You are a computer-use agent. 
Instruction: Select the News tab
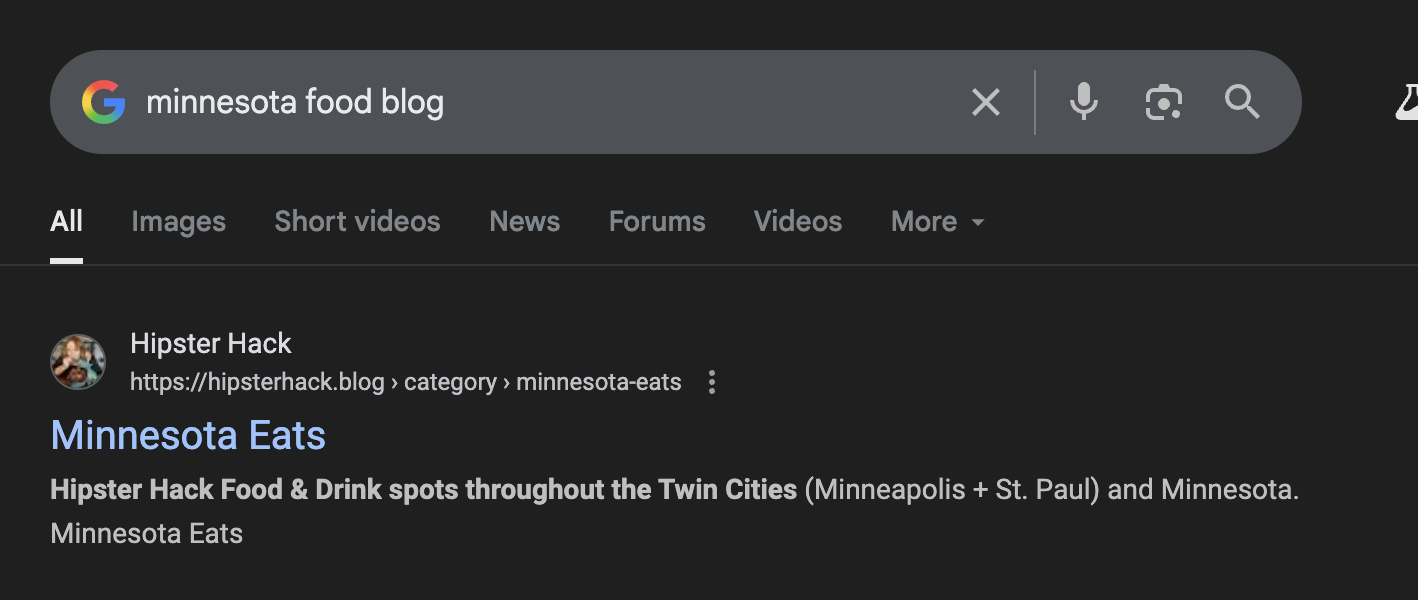pyautogui.click(x=524, y=221)
